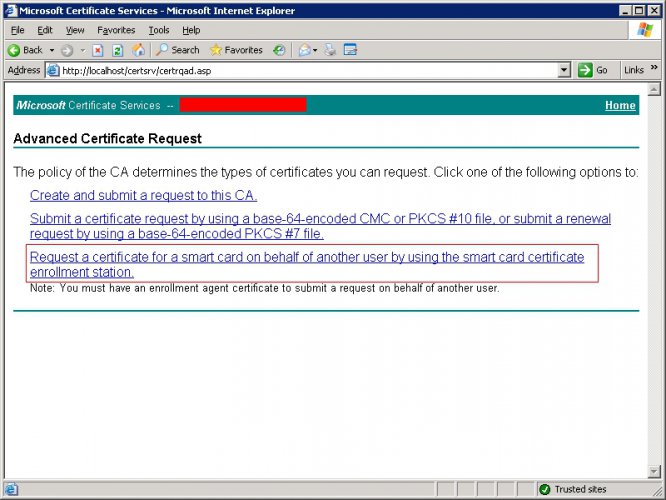This screenshot has height=500, width=666.
Task: Click the Home link in banner
Action: click(620, 105)
